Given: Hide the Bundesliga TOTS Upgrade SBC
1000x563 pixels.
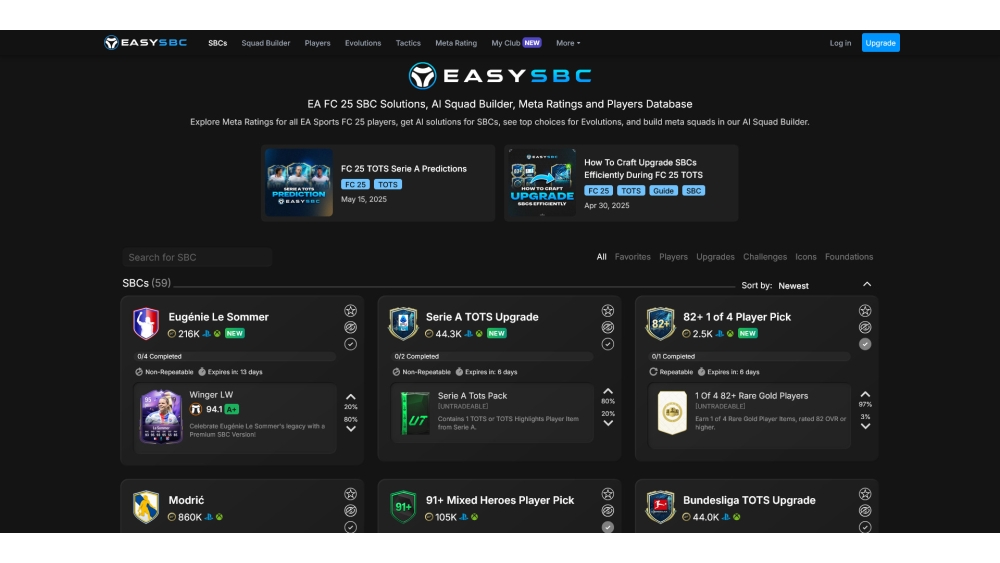Looking at the screenshot, I should point(865,511).
